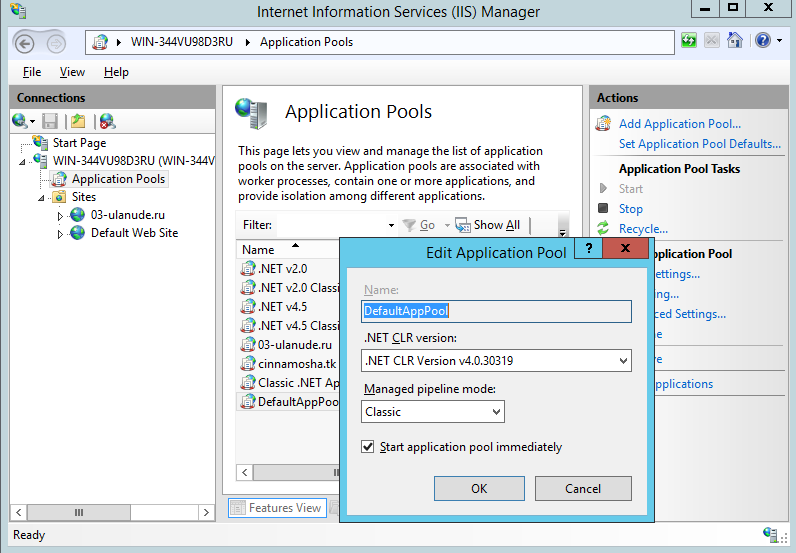
Task: Go to Home via the house icon
Action: tap(735, 40)
